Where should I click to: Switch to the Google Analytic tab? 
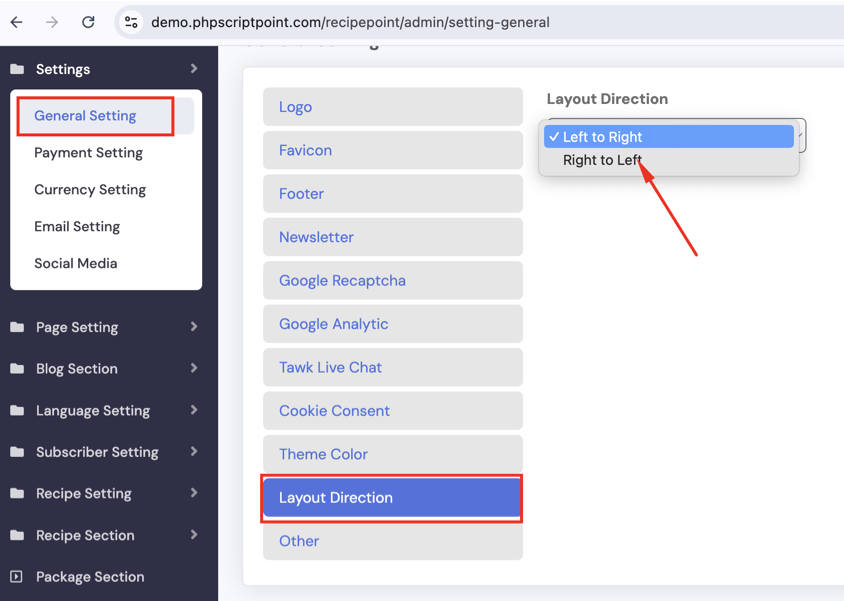point(393,324)
